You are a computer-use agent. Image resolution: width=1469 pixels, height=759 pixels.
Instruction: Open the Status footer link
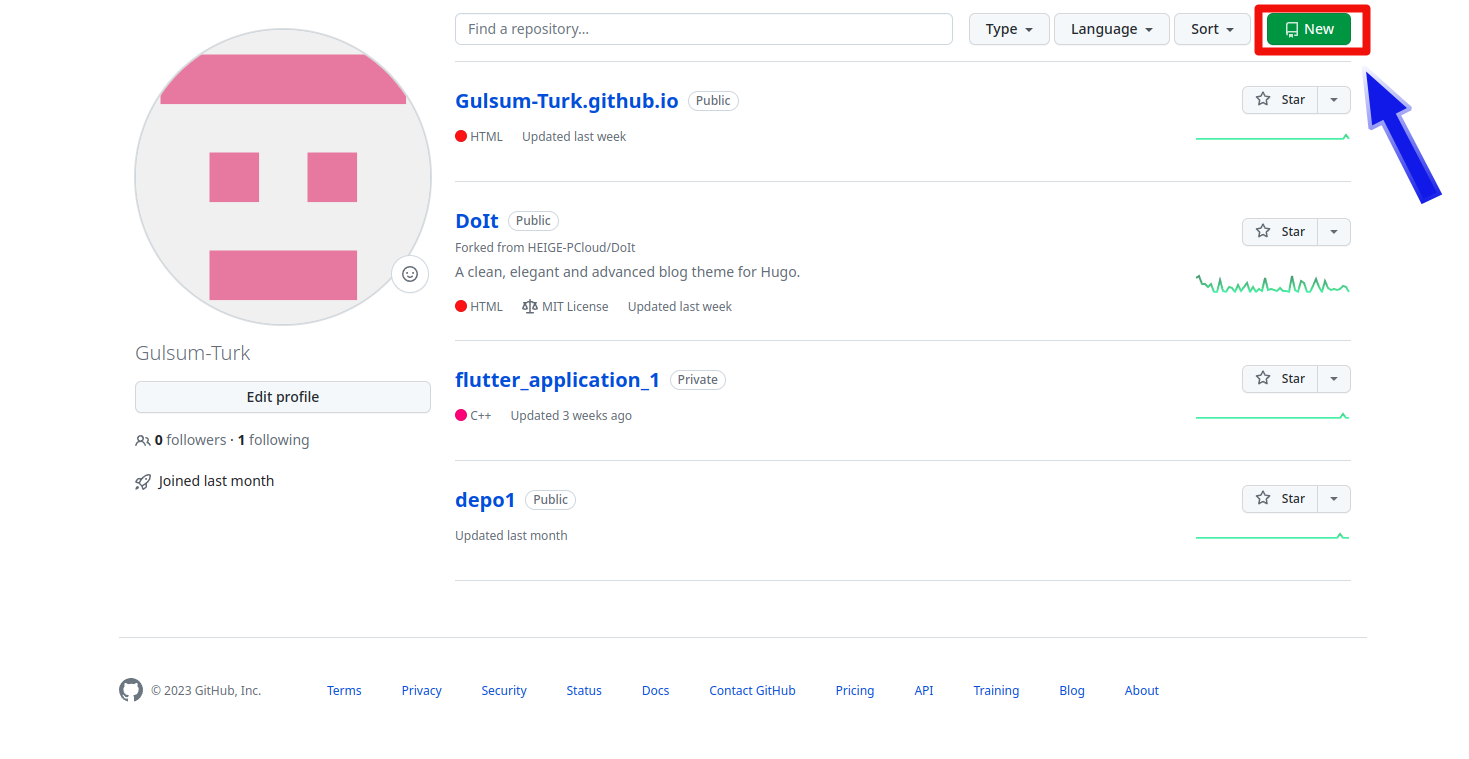tap(584, 691)
